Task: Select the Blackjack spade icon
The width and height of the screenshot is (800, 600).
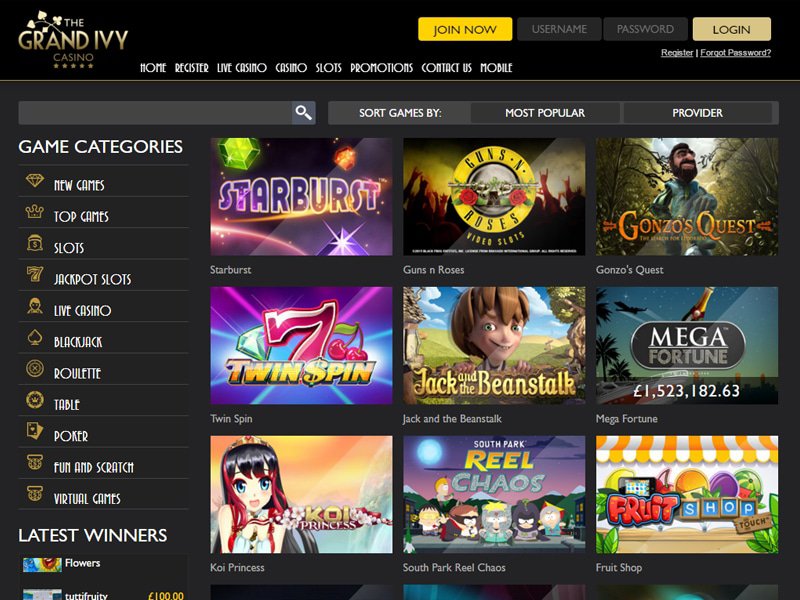Action: (35, 337)
